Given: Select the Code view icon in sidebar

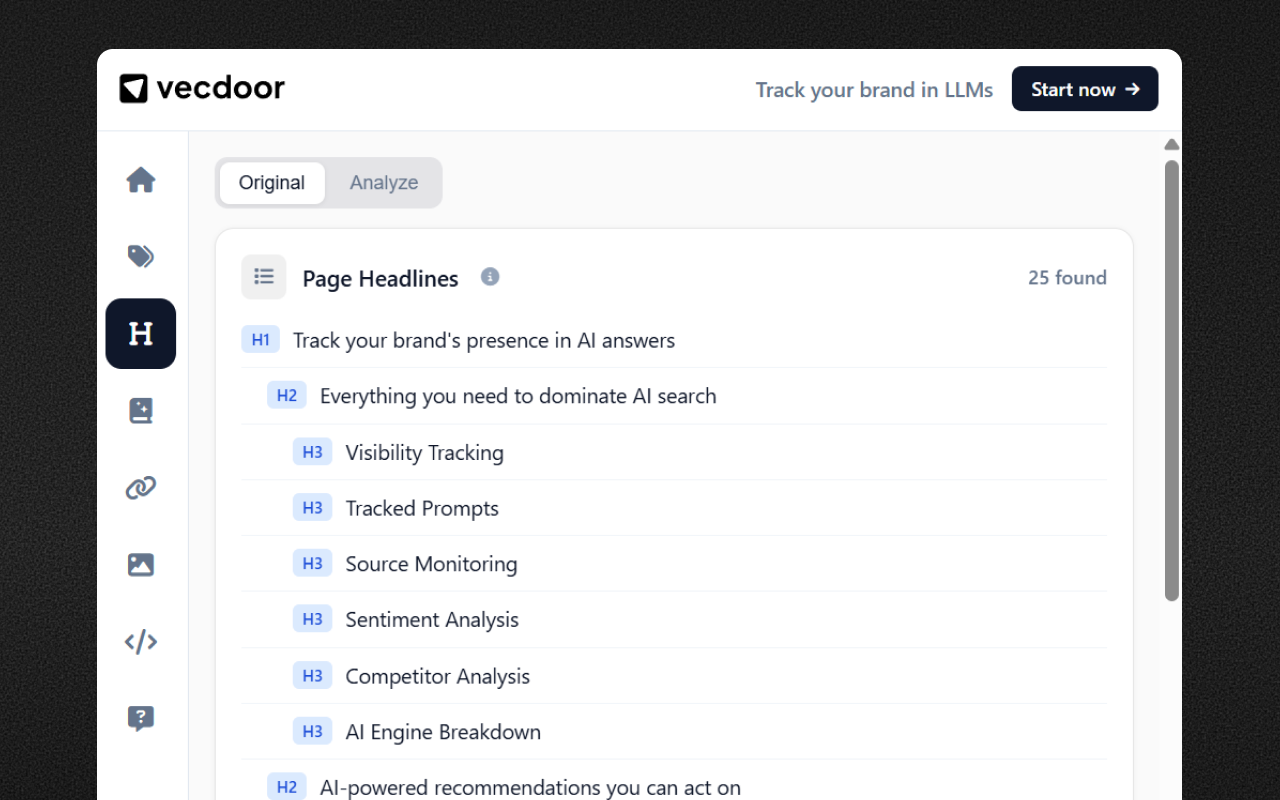Looking at the screenshot, I should click(140, 641).
